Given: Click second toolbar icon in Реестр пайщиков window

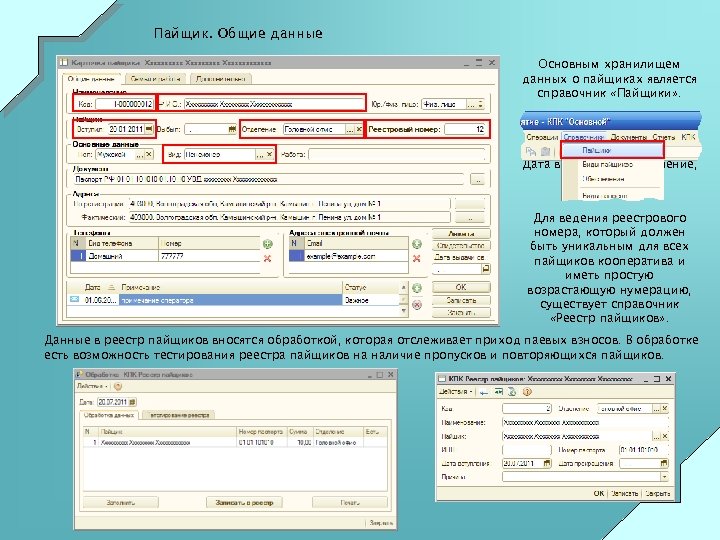Looking at the screenshot, I should 499,392.
